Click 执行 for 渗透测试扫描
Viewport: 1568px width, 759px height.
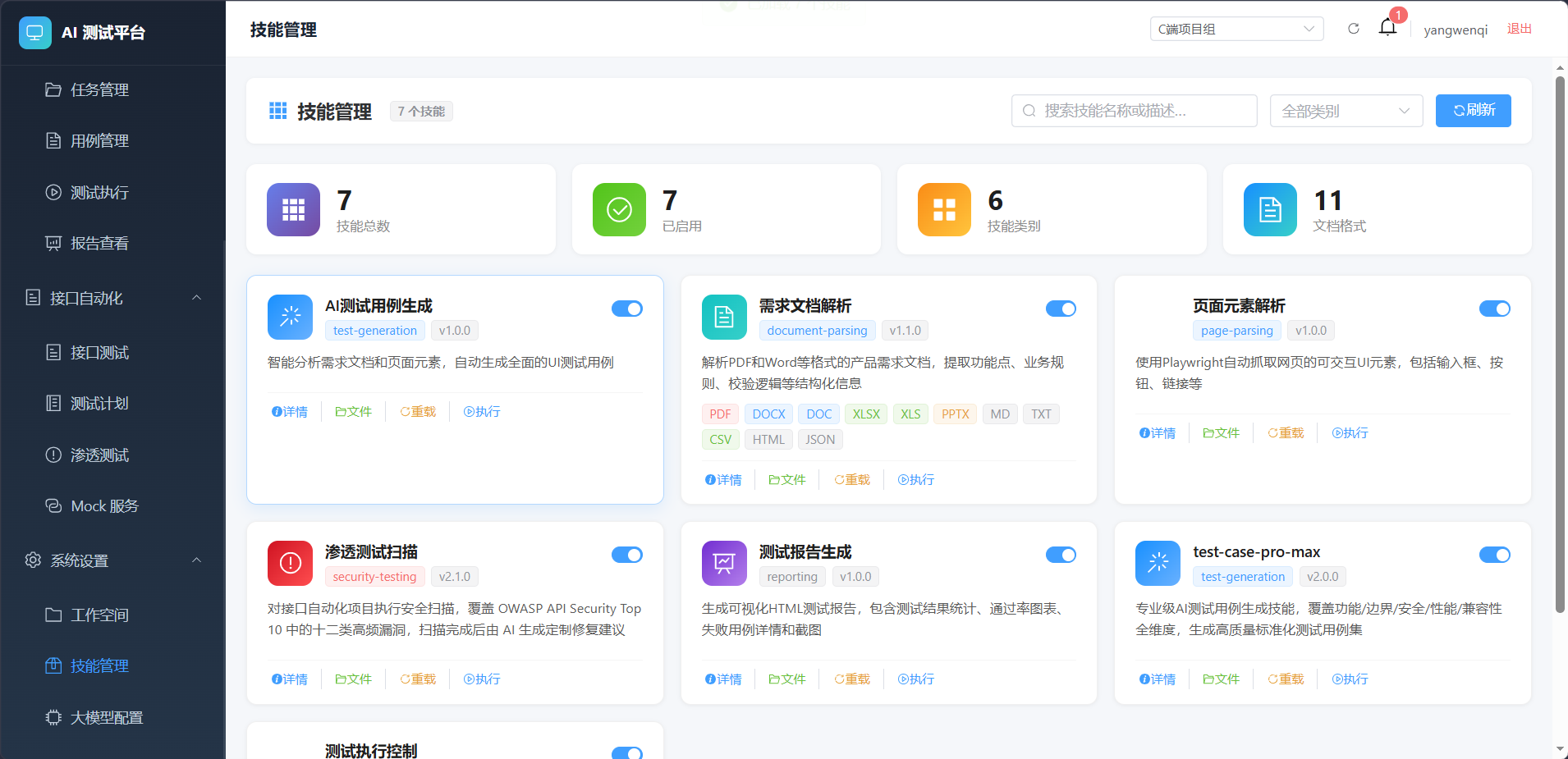point(482,679)
